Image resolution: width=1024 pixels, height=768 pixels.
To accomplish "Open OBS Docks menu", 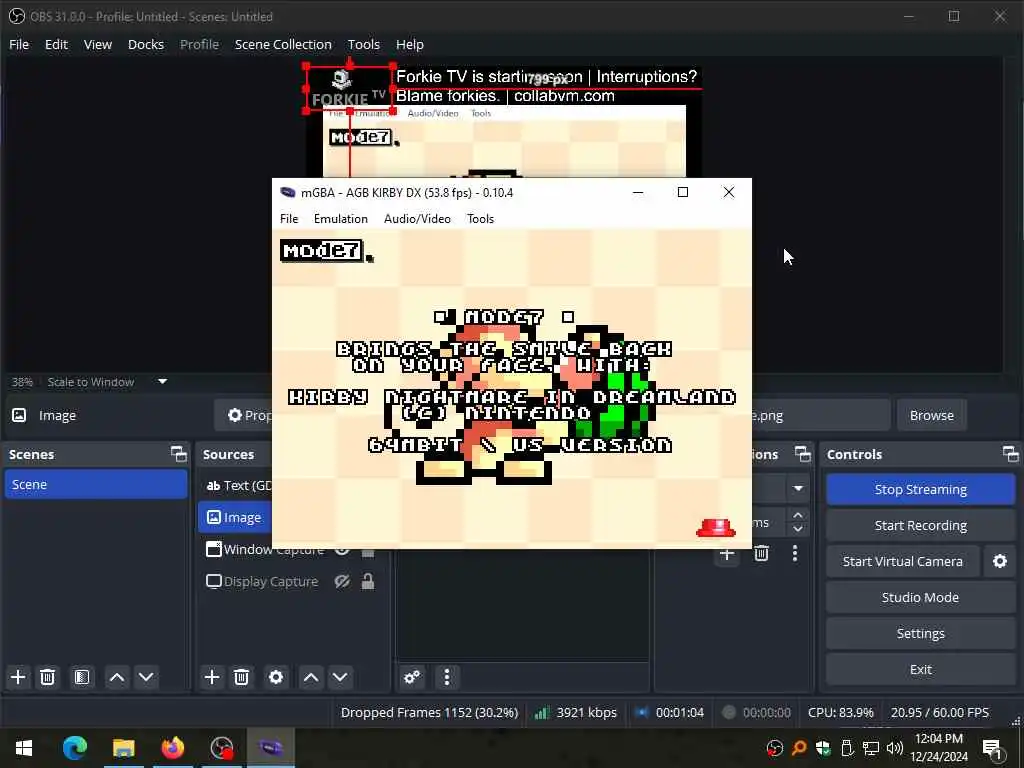I will pyautogui.click(x=146, y=44).
